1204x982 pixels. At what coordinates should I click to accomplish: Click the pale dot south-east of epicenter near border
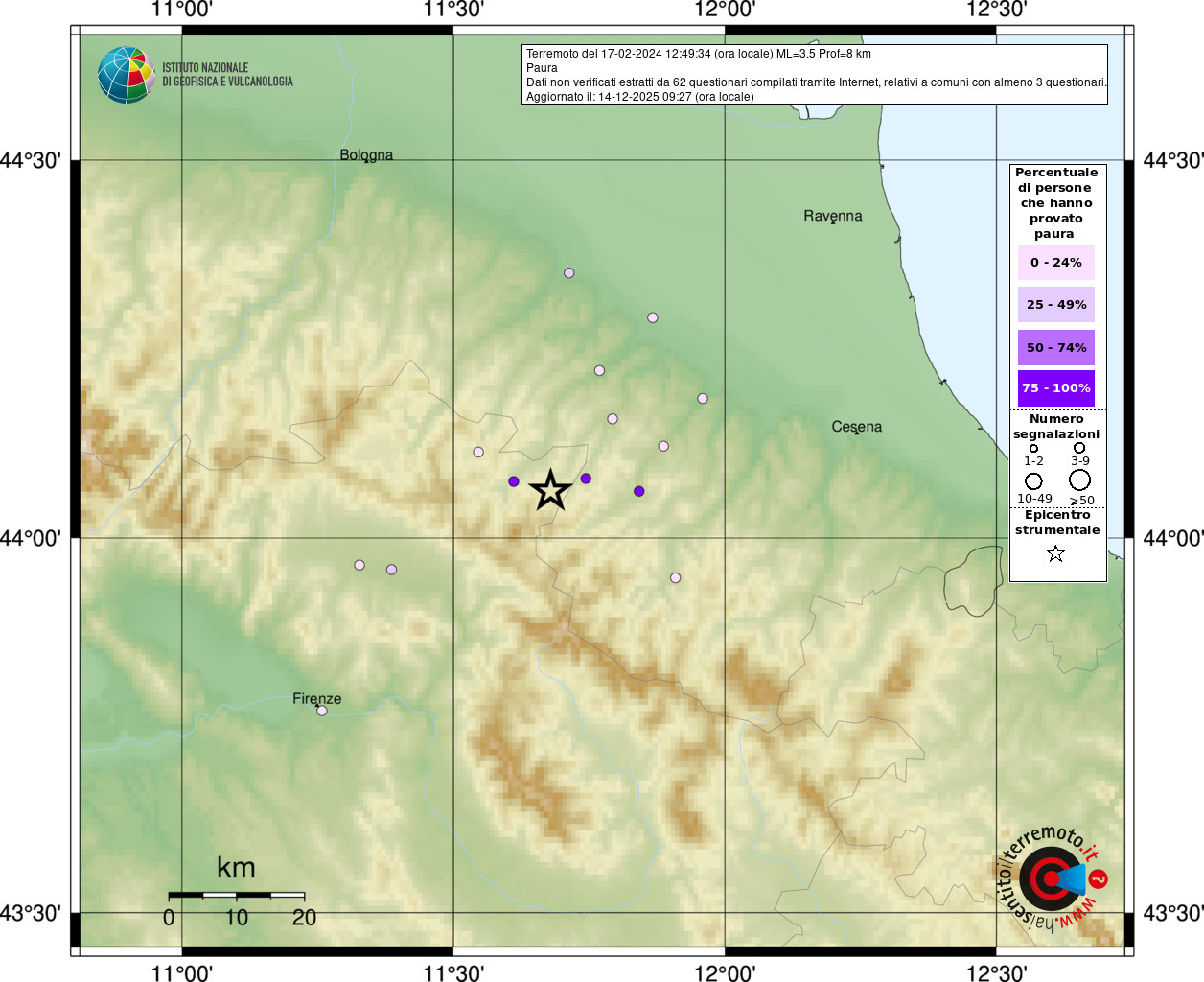(676, 578)
